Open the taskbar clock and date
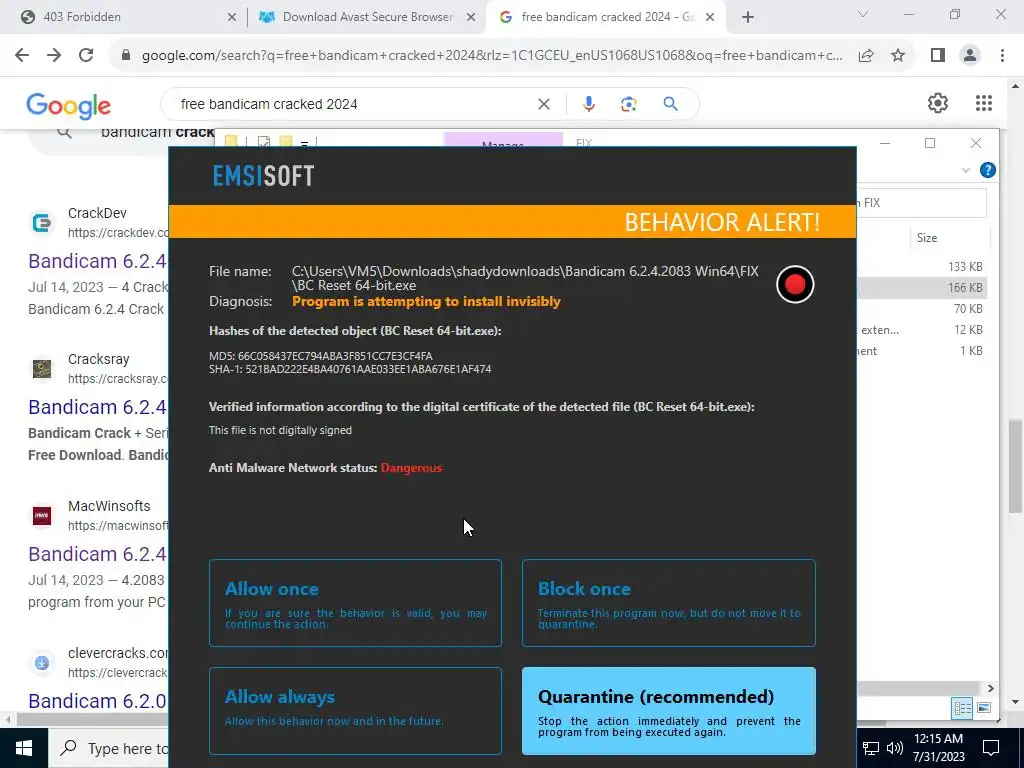1024x768 pixels. click(x=938, y=748)
